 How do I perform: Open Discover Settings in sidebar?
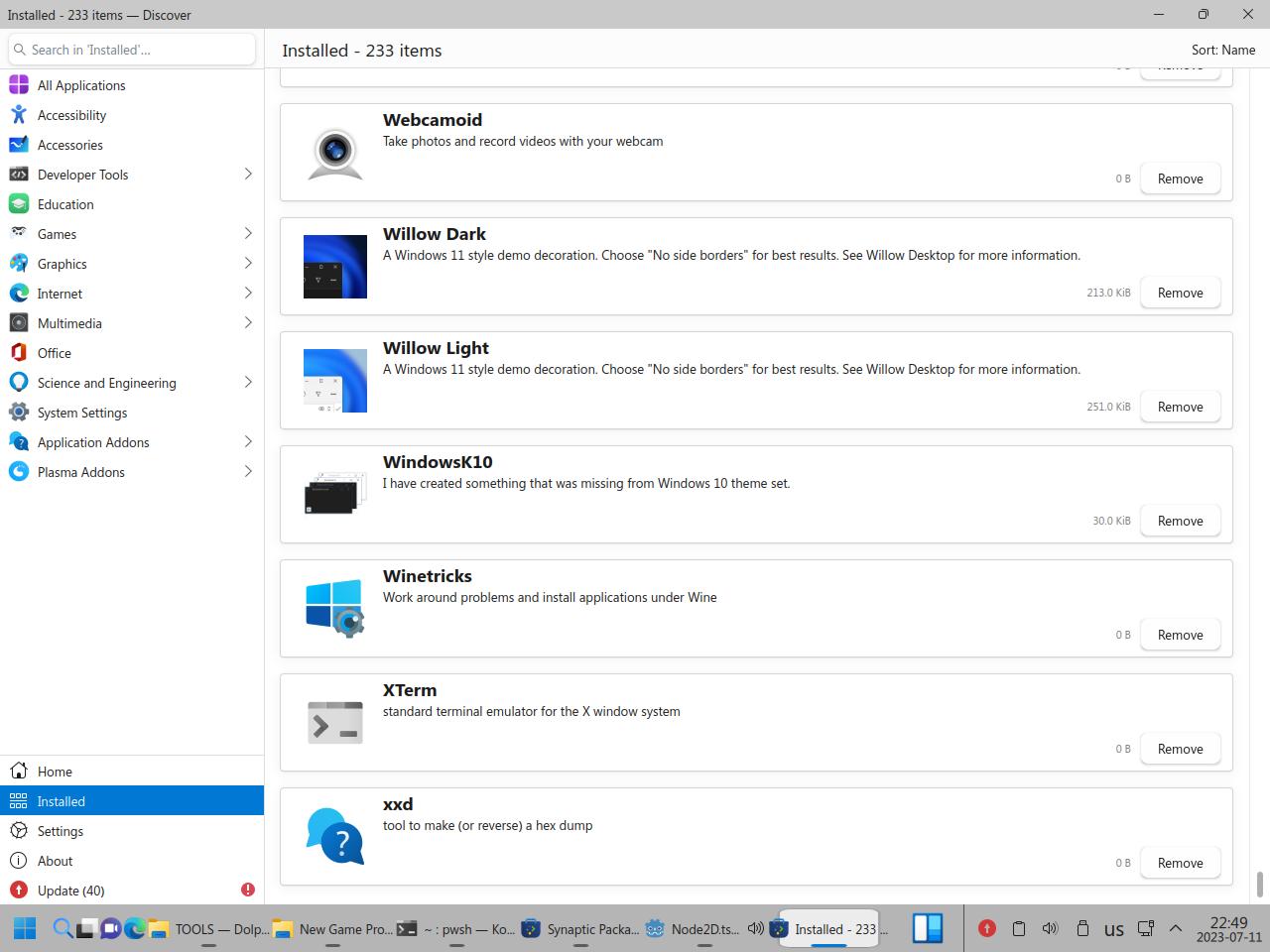(x=60, y=831)
